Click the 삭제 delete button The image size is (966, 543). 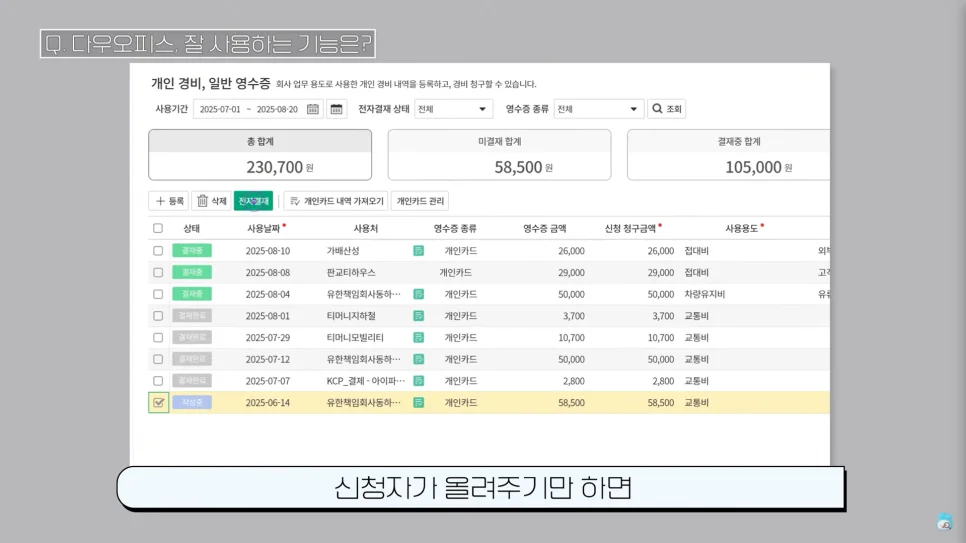tap(211, 201)
